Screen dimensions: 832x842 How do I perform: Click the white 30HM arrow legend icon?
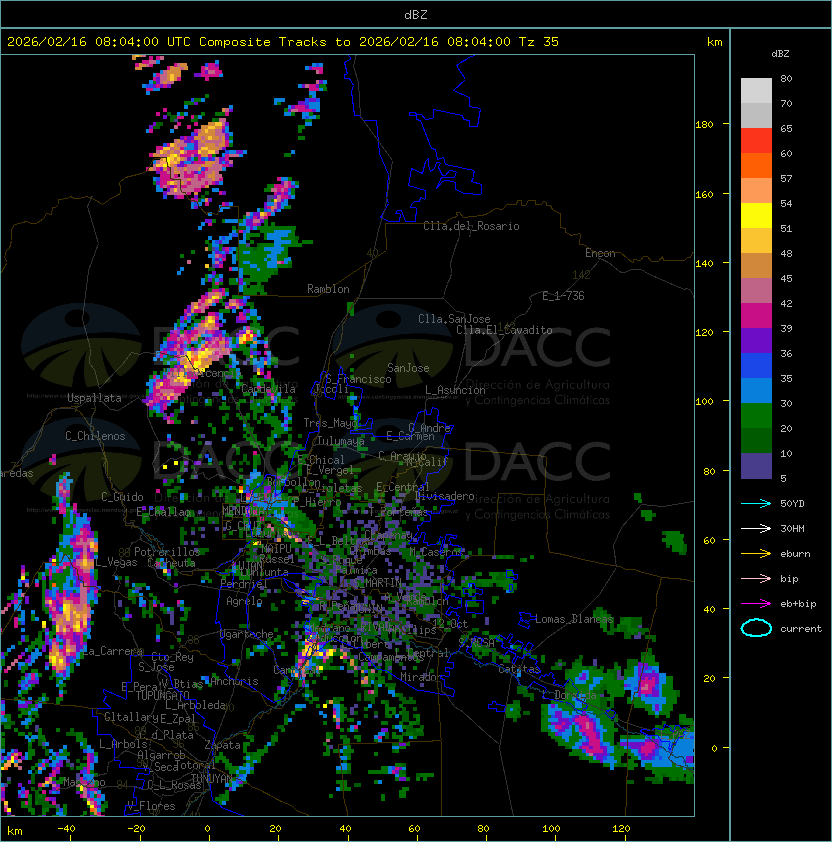756,528
